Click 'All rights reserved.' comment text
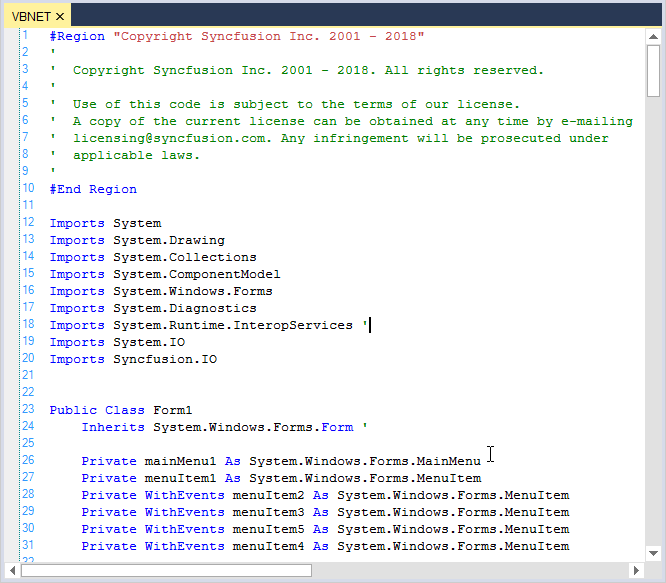The width and height of the screenshot is (666, 583). [x=464, y=70]
